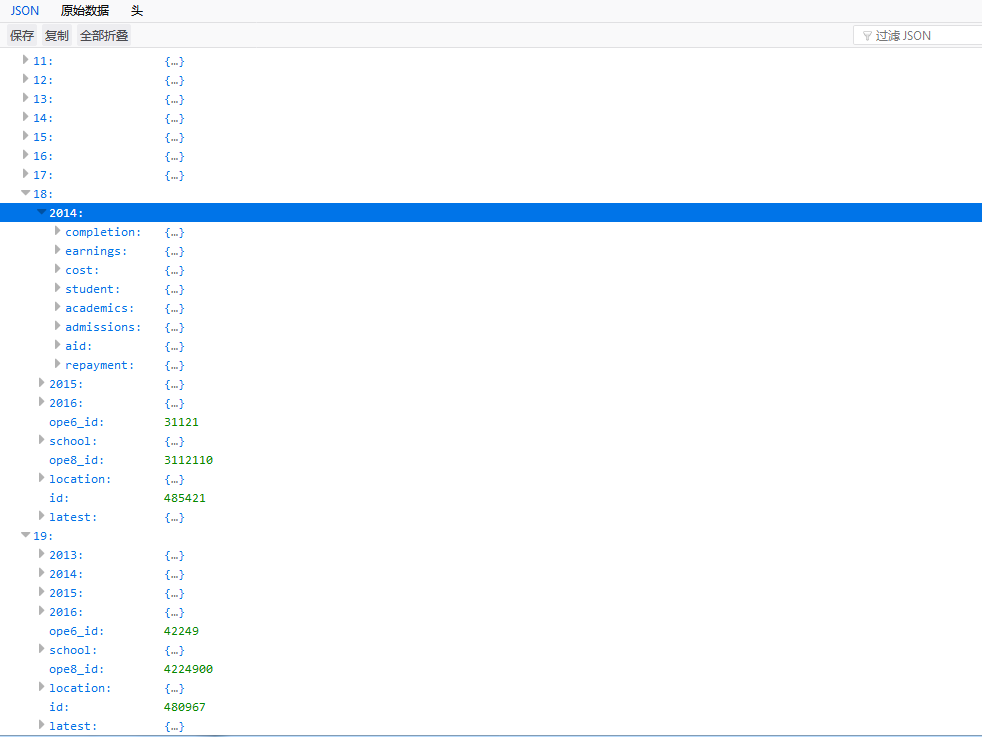Click the 全部折叠 button
The height and width of the screenshot is (737, 982).
click(x=104, y=36)
